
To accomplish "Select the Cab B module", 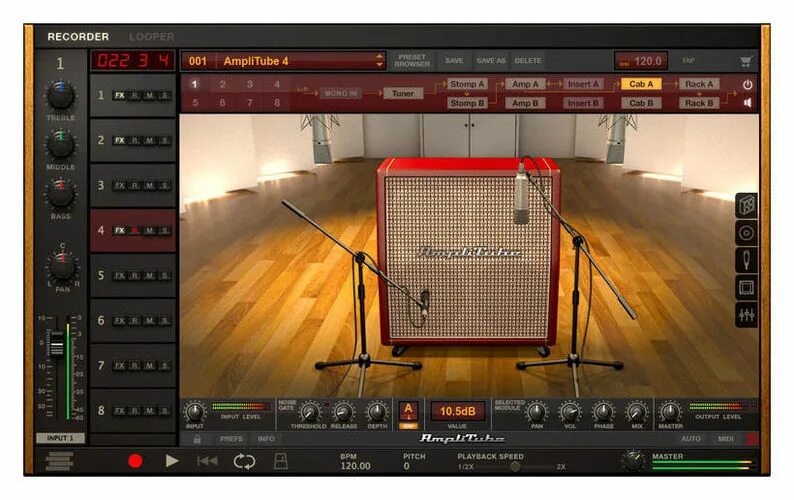I will pyautogui.click(x=641, y=103).
